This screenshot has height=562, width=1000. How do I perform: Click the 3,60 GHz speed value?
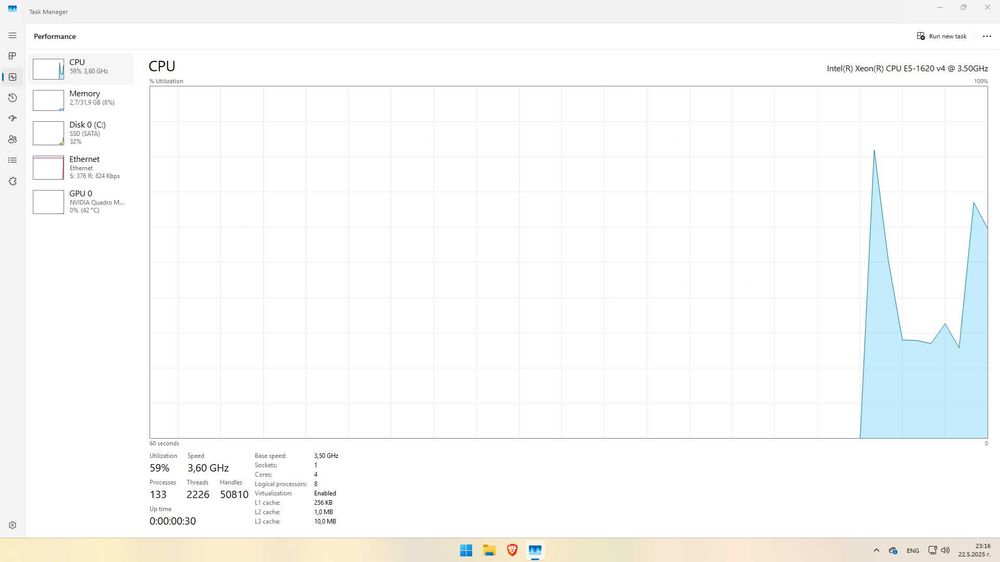click(x=208, y=468)
